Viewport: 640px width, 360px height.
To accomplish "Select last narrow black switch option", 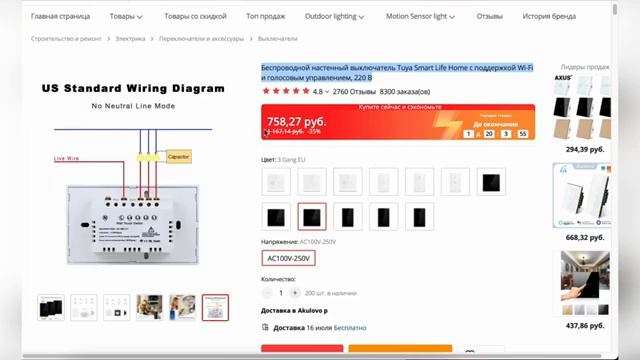I will click(419, 217).
